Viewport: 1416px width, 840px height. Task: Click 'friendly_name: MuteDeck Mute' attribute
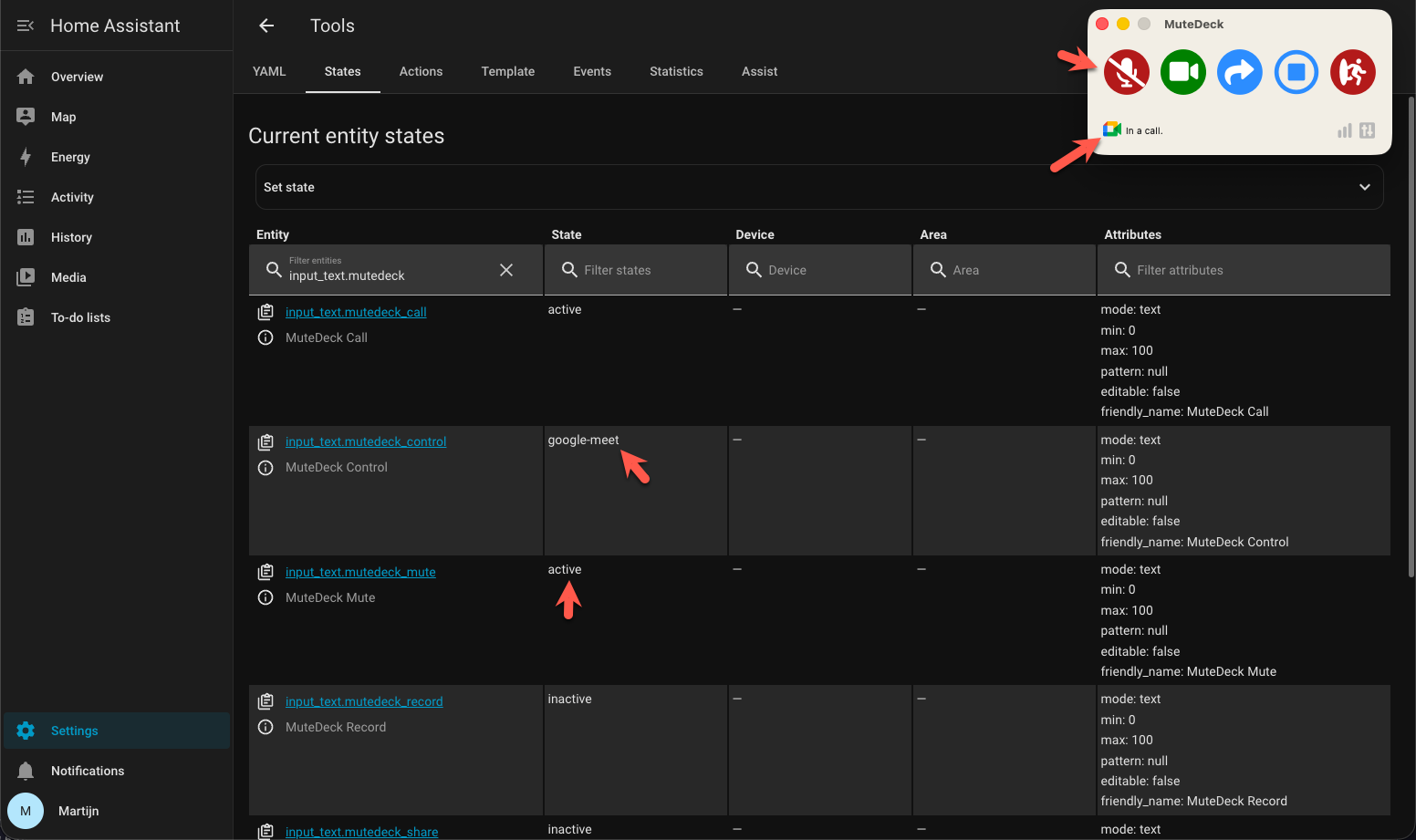coord(1189,671)
